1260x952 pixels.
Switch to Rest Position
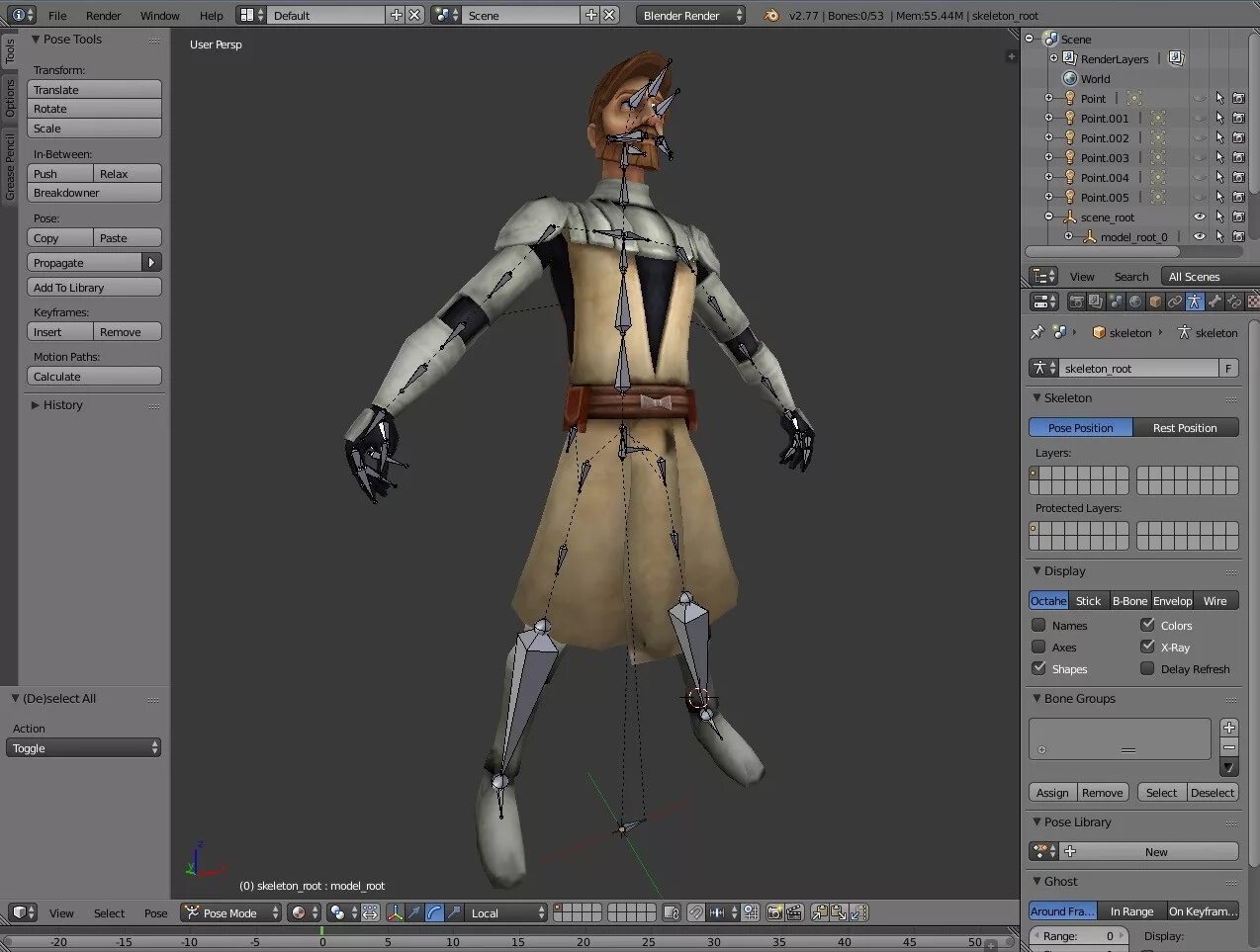point(1185,428)
